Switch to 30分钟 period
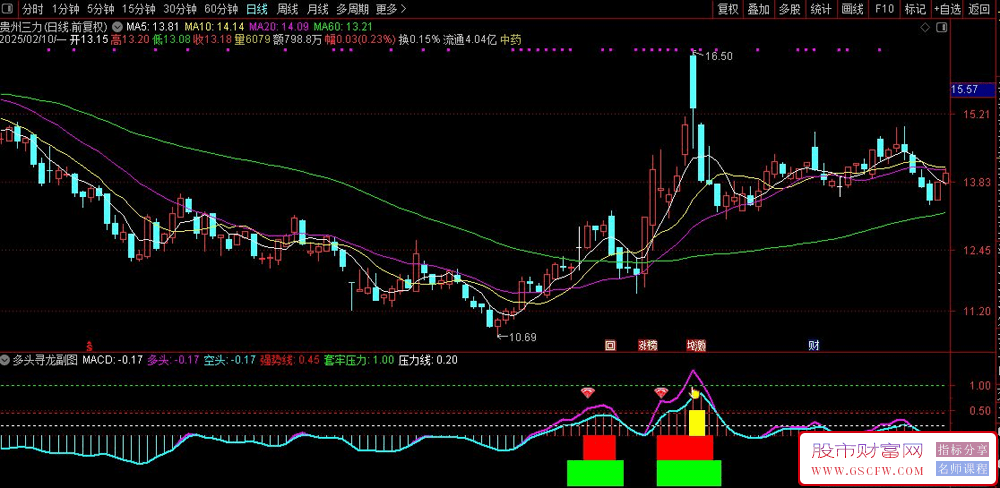The height and width of the screenshot is (488, 1000). click(180, 9)
